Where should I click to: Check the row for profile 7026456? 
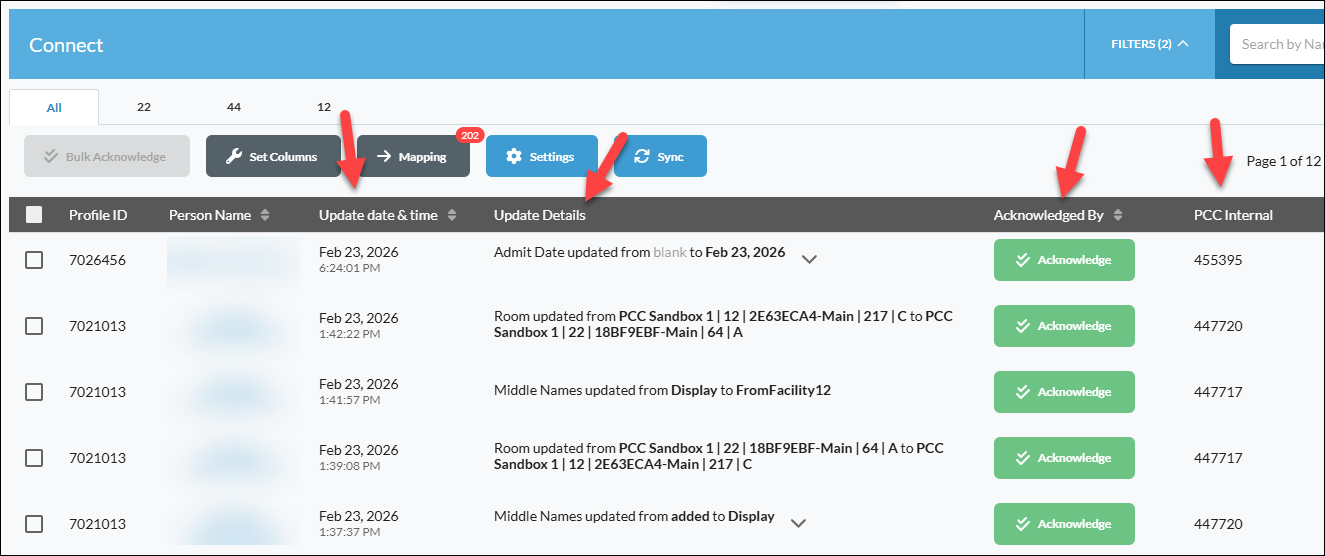tap(34, 260)
